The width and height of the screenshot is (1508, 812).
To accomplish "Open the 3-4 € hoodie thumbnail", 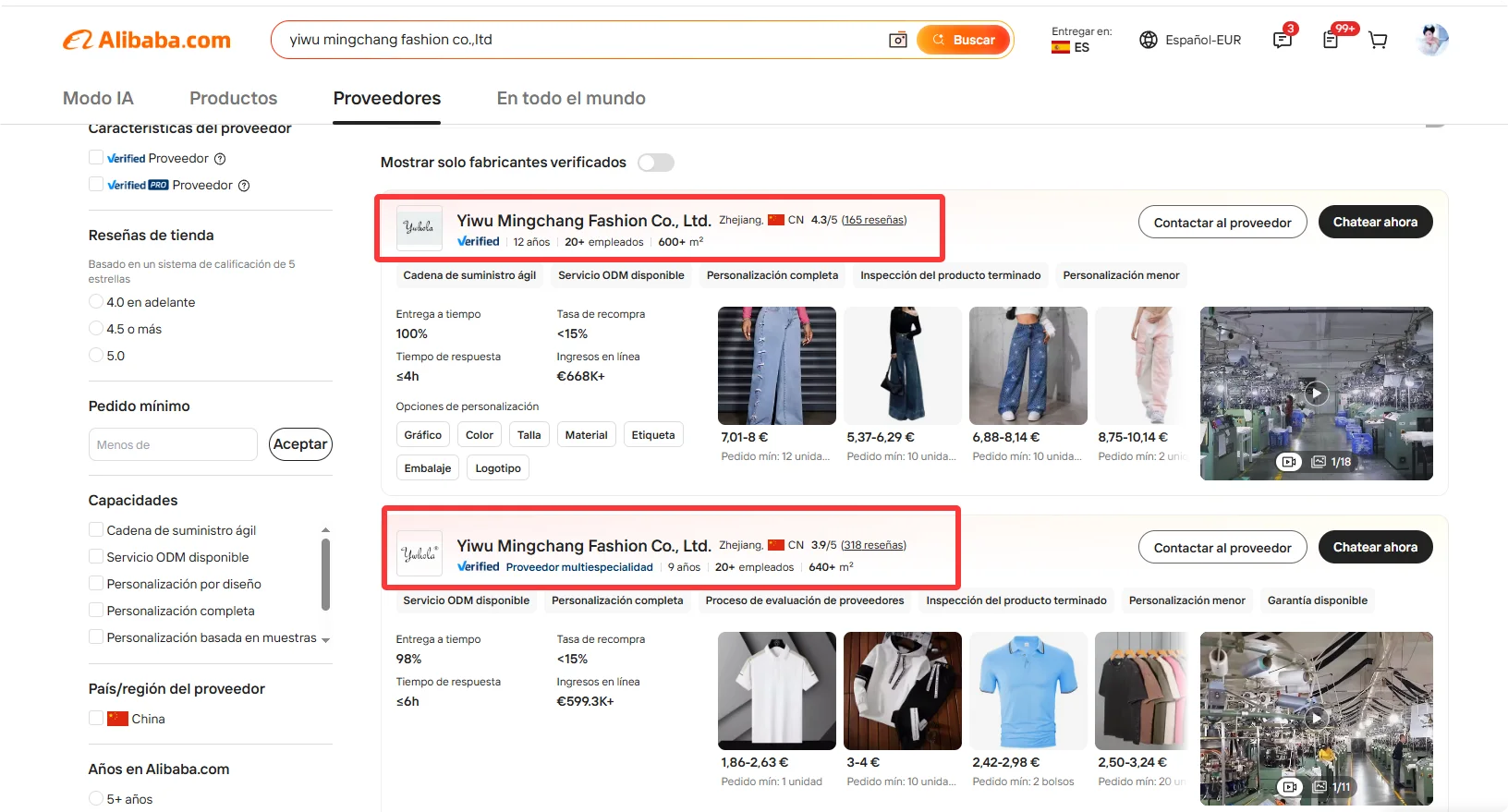I will [x=903, y=691].
